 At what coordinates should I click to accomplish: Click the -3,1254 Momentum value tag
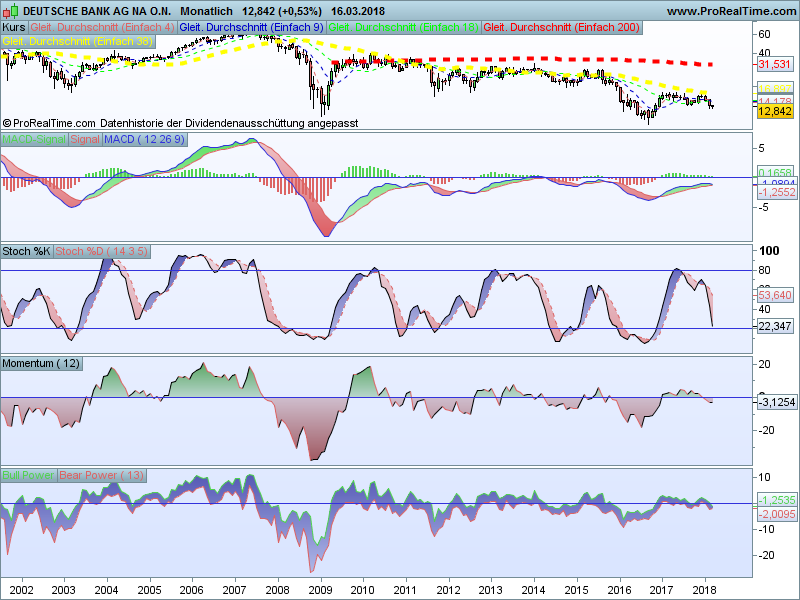[776, 402]
